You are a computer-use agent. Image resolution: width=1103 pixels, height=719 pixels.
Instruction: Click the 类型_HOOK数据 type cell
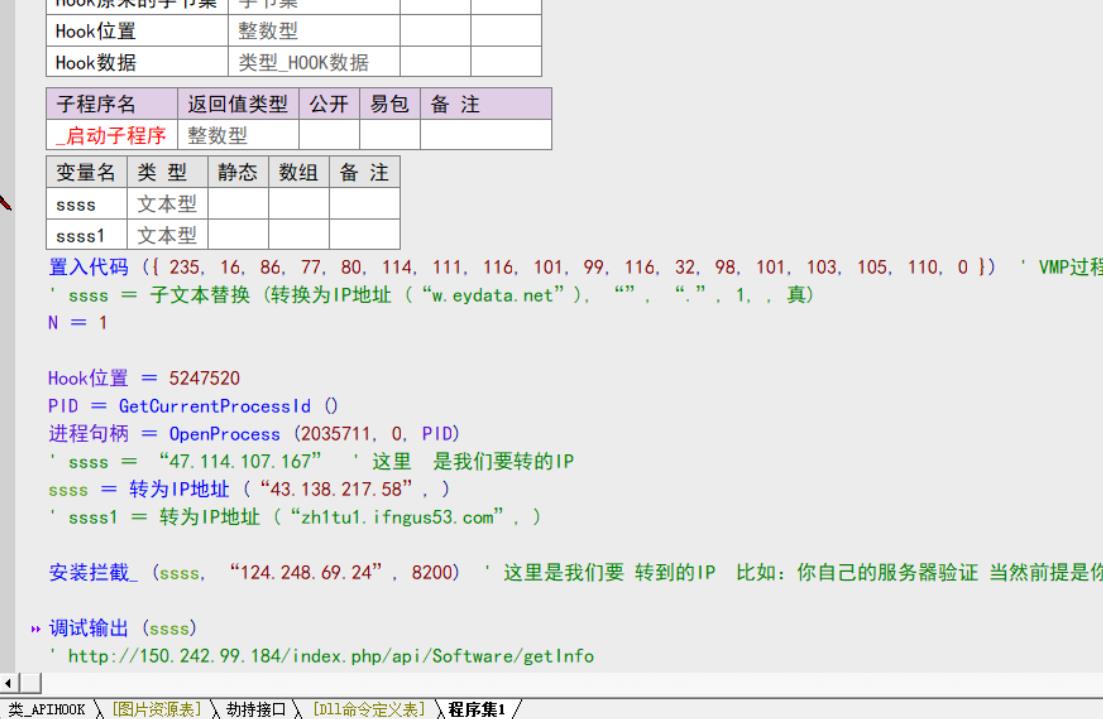pos(303,63)
